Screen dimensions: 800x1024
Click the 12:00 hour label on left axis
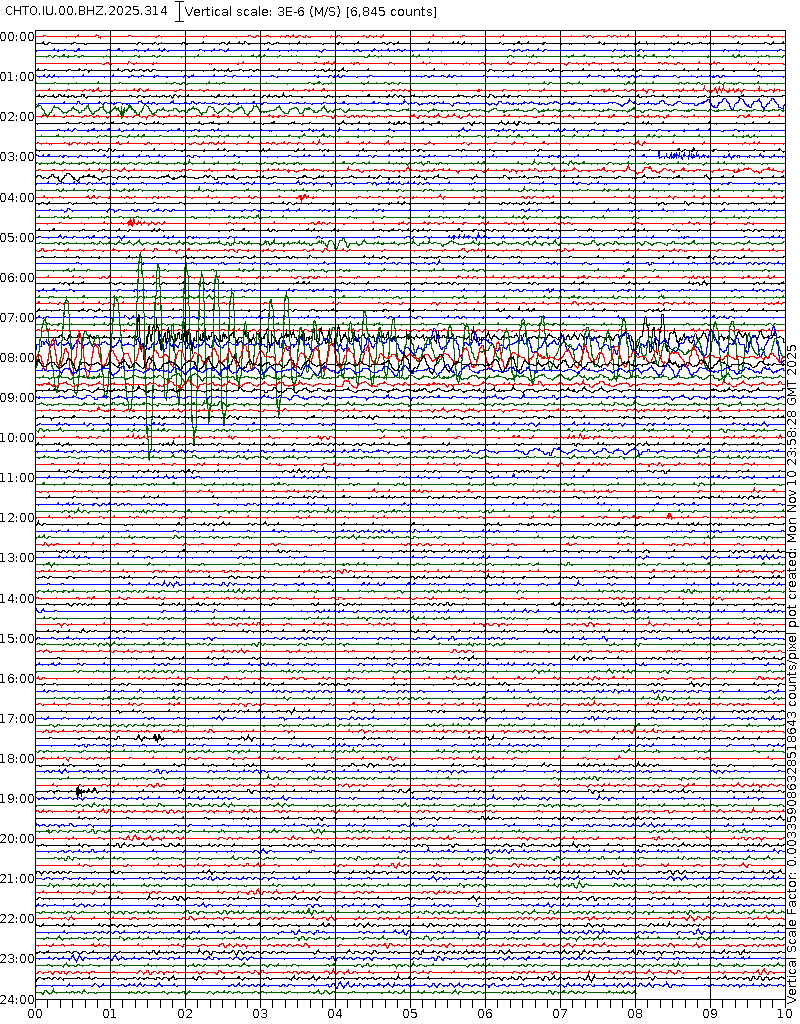pyautogui.click(x=17, y=518)
